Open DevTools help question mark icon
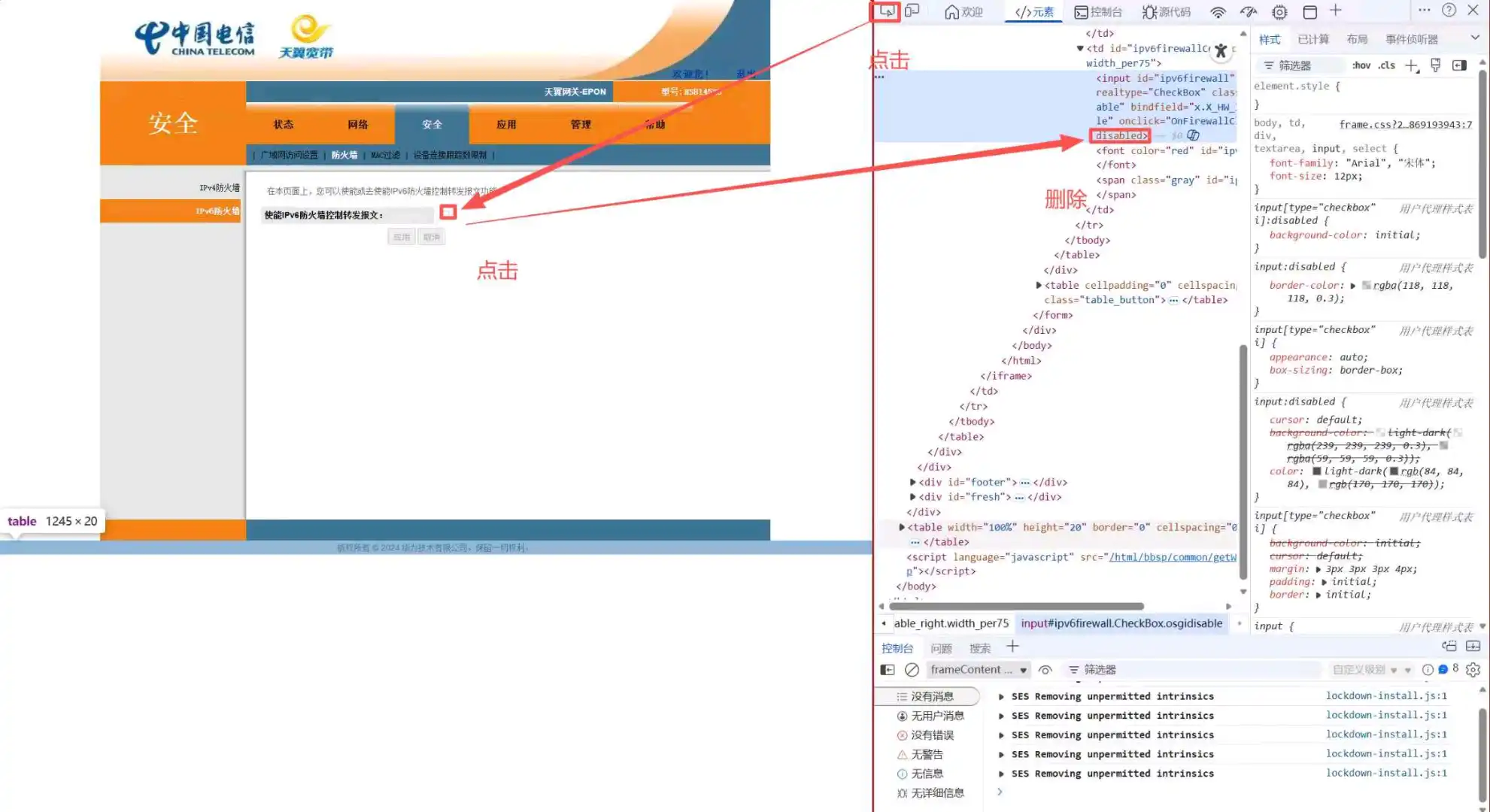Viewport: 1490px width, 812px height. (x=1449, y=11)
